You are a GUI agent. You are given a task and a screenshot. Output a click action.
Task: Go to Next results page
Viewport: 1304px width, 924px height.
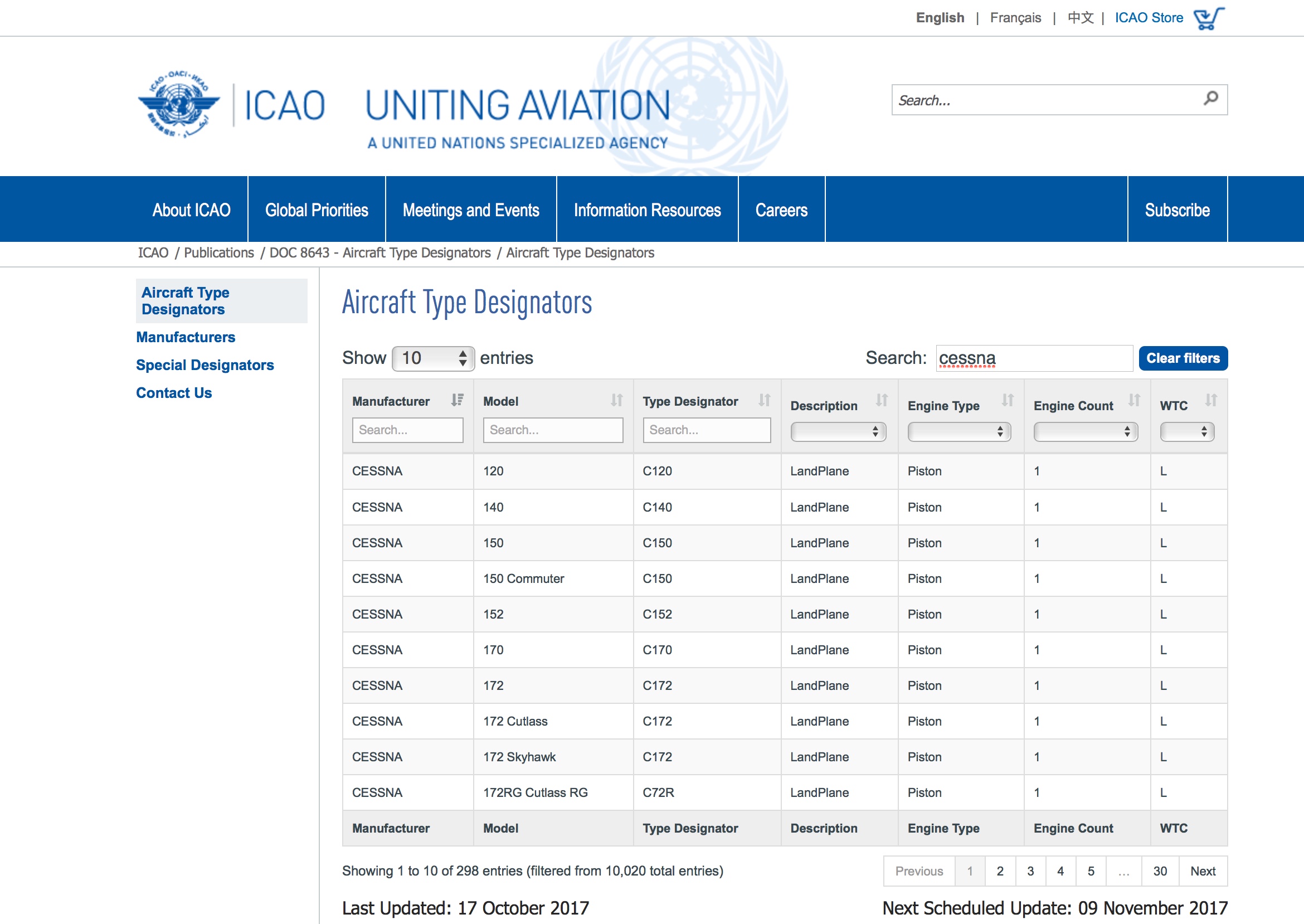(x=1202, y=871)
